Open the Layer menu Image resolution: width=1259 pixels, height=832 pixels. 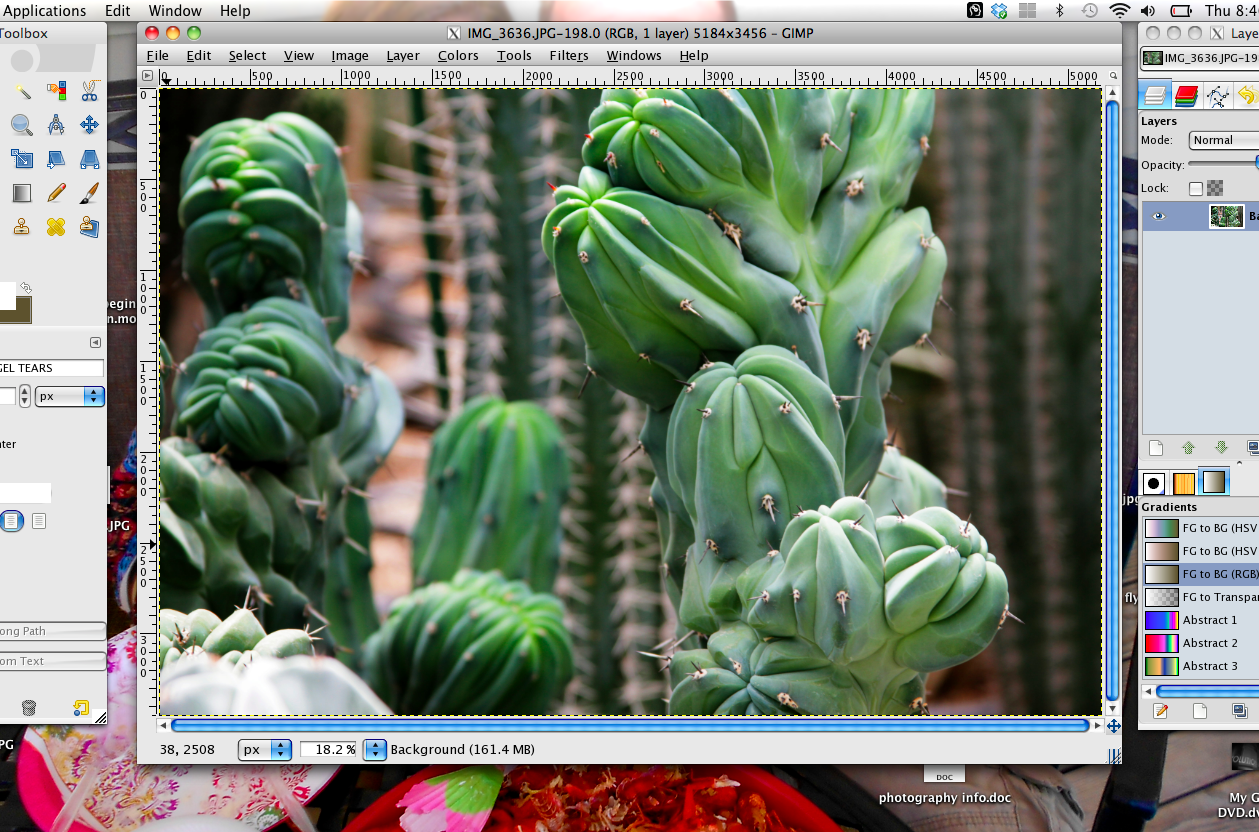click(403, 55)
